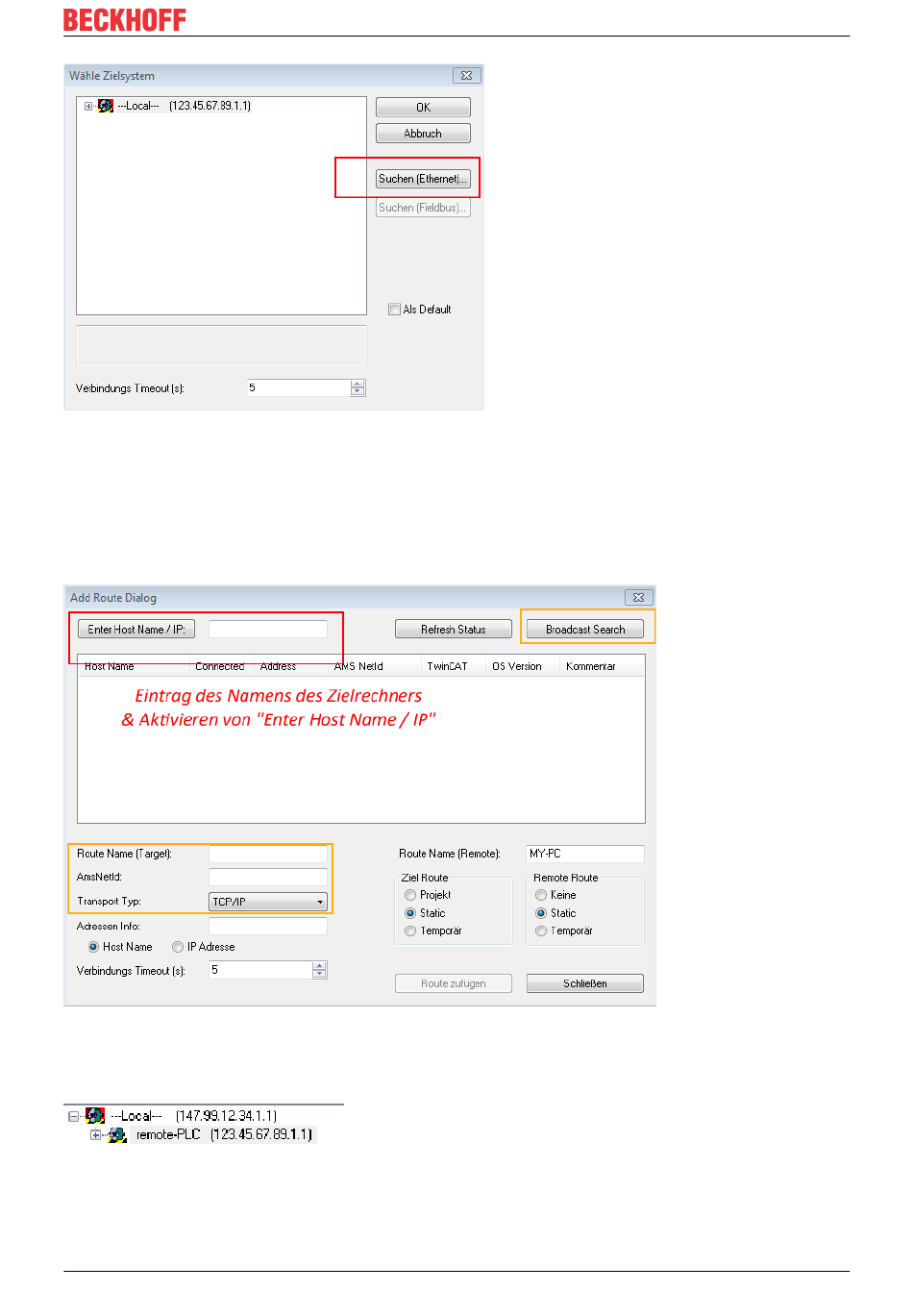Screen dimensions: 913x1316
Task: Start a Broadcast Search
Action: coord(585,630)
